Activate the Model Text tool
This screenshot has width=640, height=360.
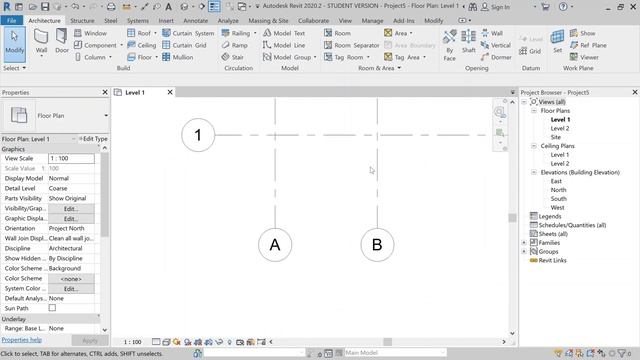pos(284,33)
